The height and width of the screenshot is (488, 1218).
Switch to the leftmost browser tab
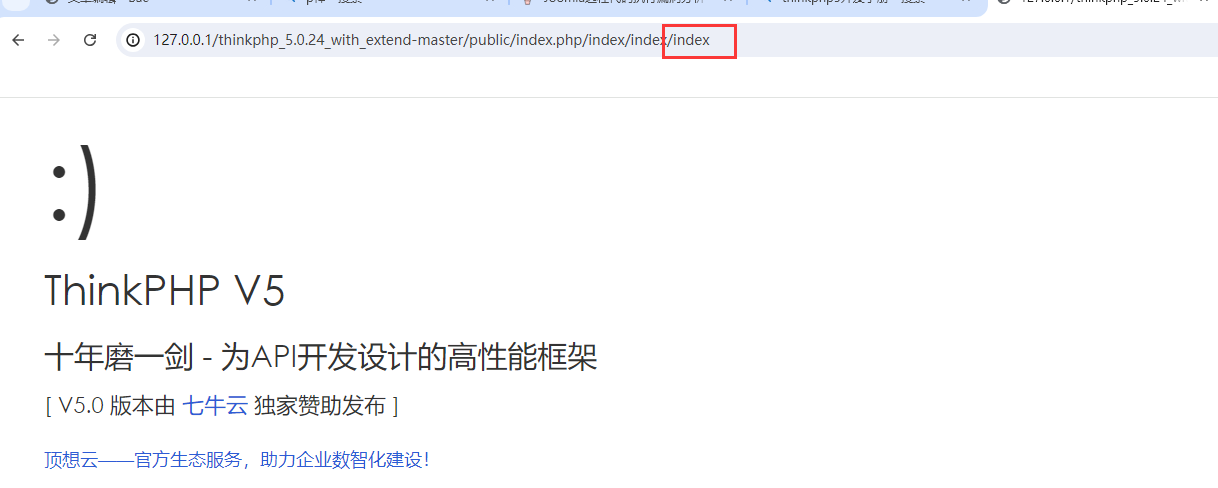click(150, 4)
